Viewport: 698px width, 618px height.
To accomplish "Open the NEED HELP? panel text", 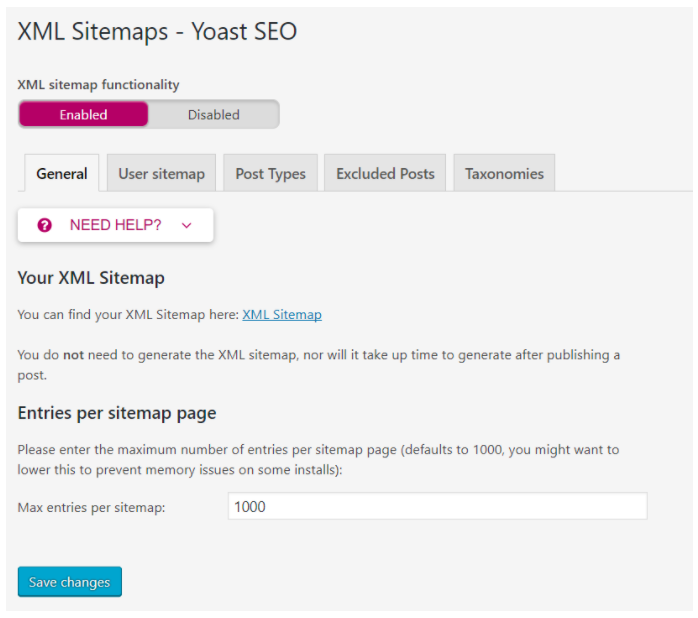I will point(115,225).
